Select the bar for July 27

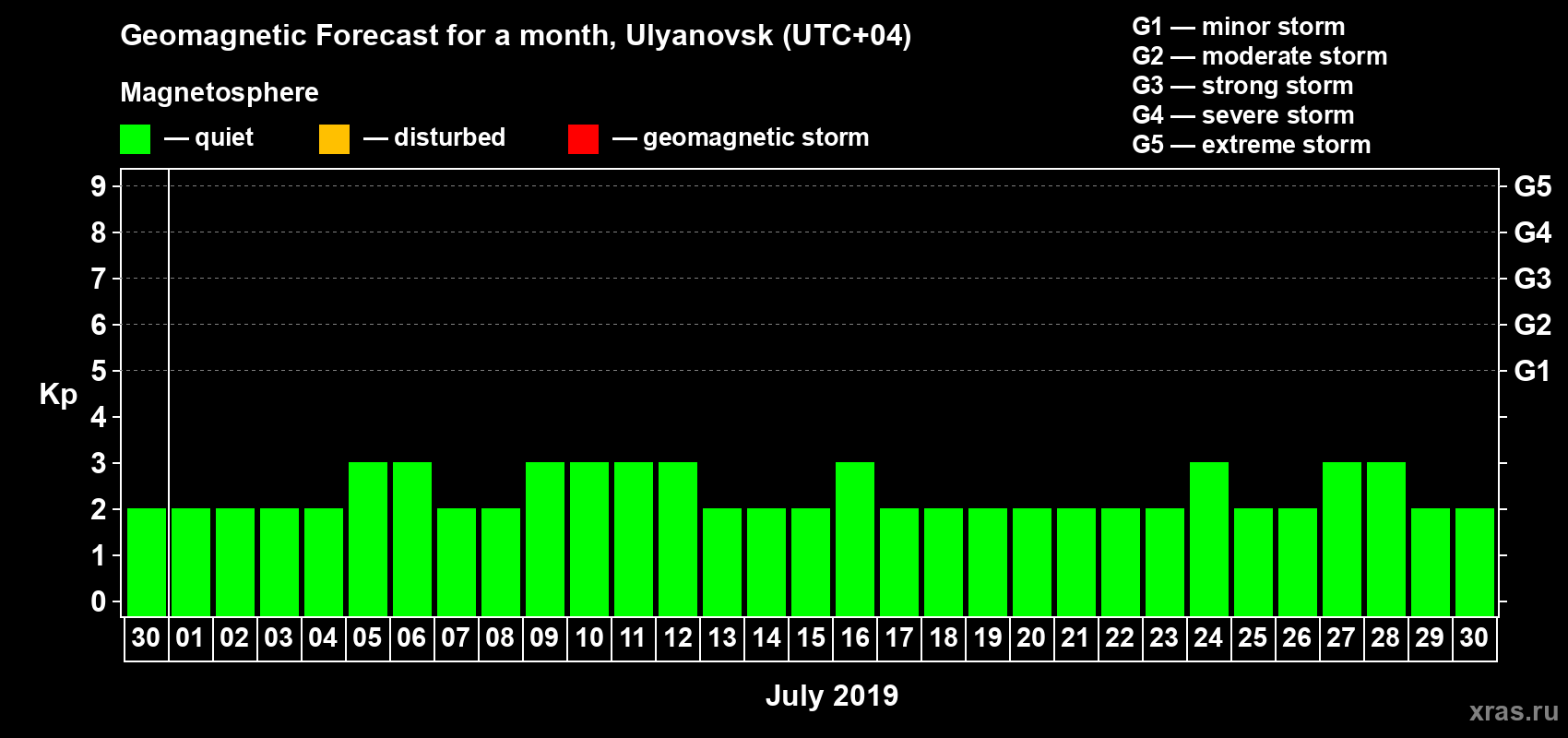[x=1342, y=539]
